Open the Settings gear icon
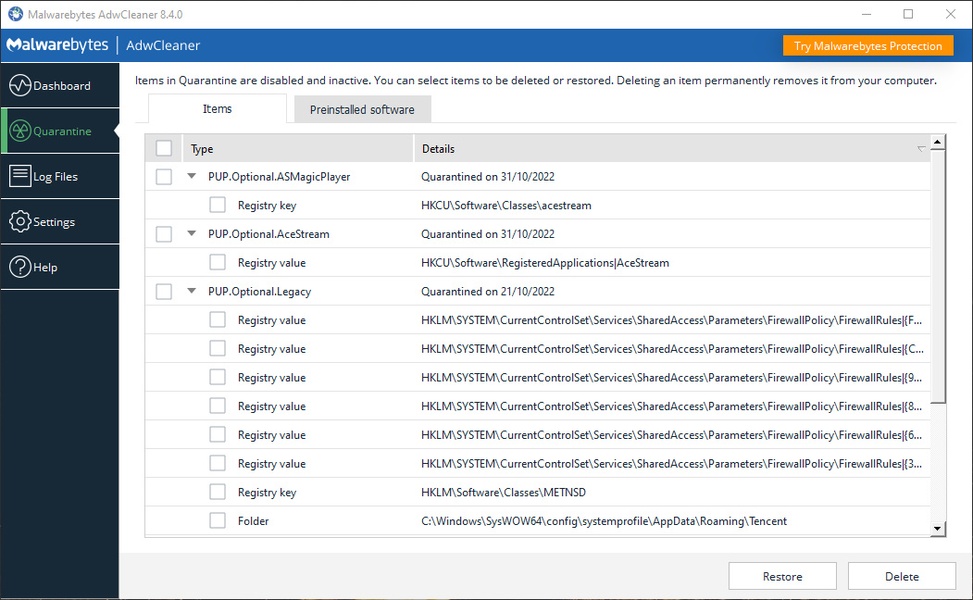The image size is (973, 600). tap(20, 222)
